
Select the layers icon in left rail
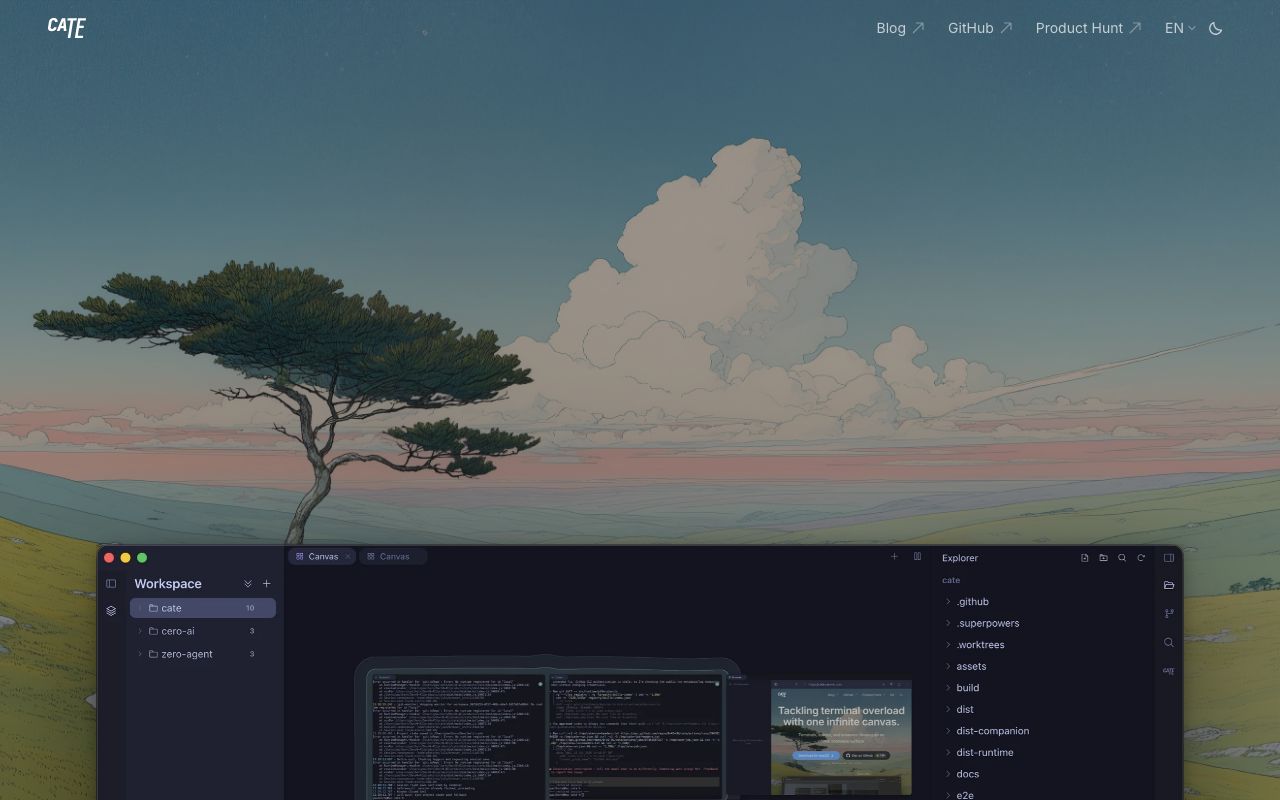111,611
